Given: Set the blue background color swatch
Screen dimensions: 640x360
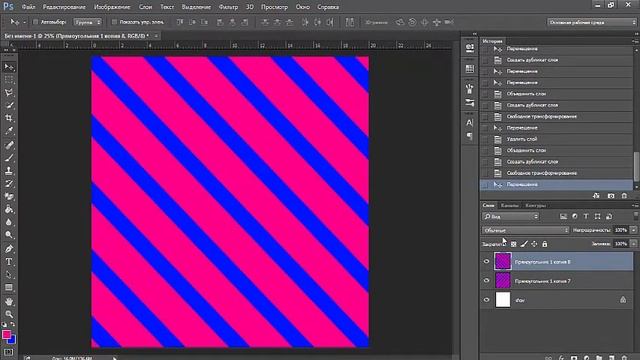Looking at the screenshot, I should coord(13,340).
